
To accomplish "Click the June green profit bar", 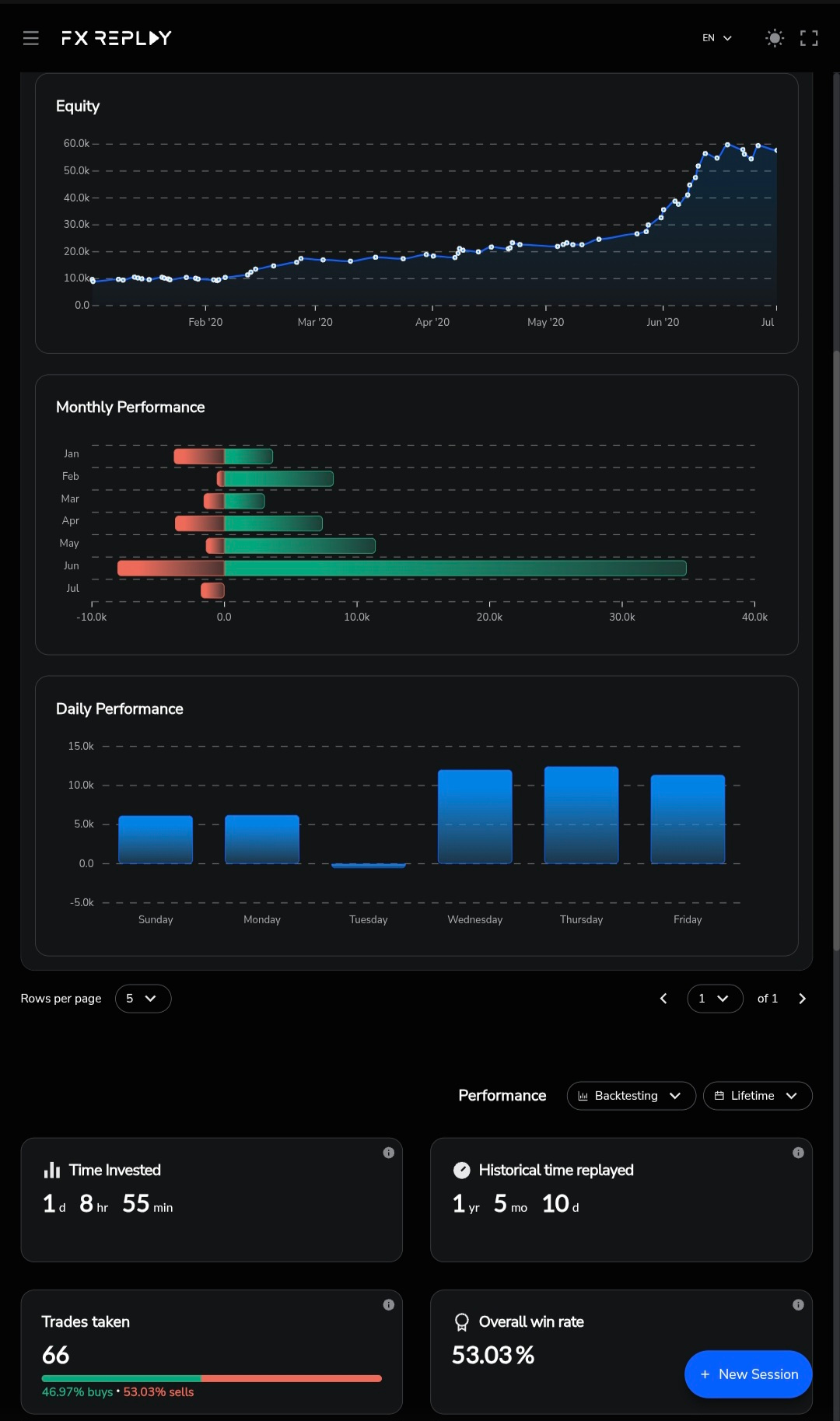I will pos(455,569).
